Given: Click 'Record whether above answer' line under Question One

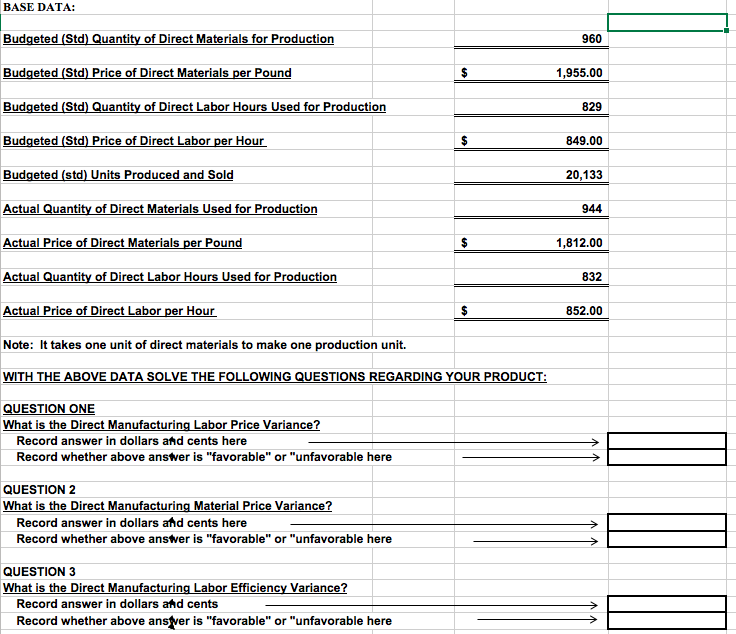Looking at the screenshot, I should [204, 457].
